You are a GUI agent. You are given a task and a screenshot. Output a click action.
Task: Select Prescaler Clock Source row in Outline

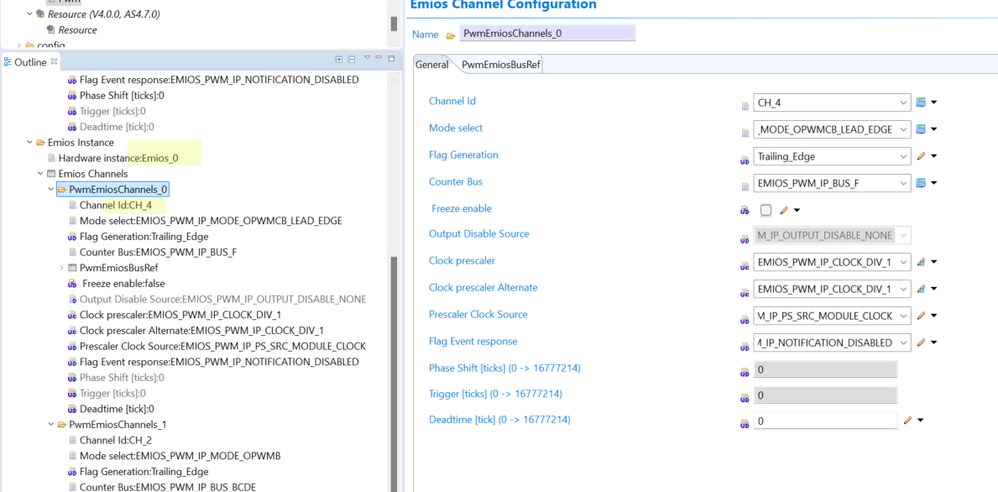(x=217, y=346)
